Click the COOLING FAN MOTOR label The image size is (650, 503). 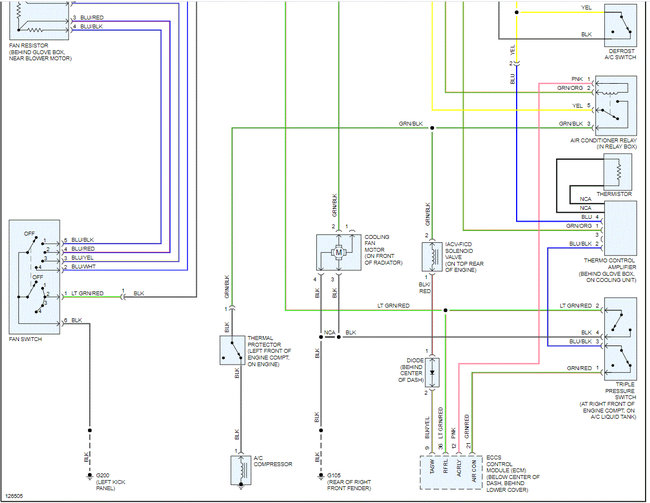pos(377,243)
